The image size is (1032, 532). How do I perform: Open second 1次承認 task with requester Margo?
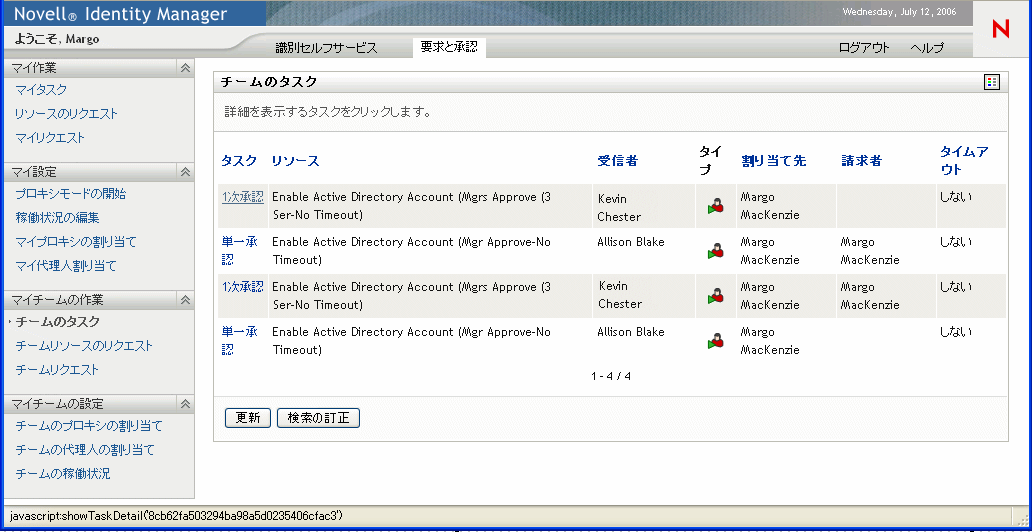click(243, 287)
